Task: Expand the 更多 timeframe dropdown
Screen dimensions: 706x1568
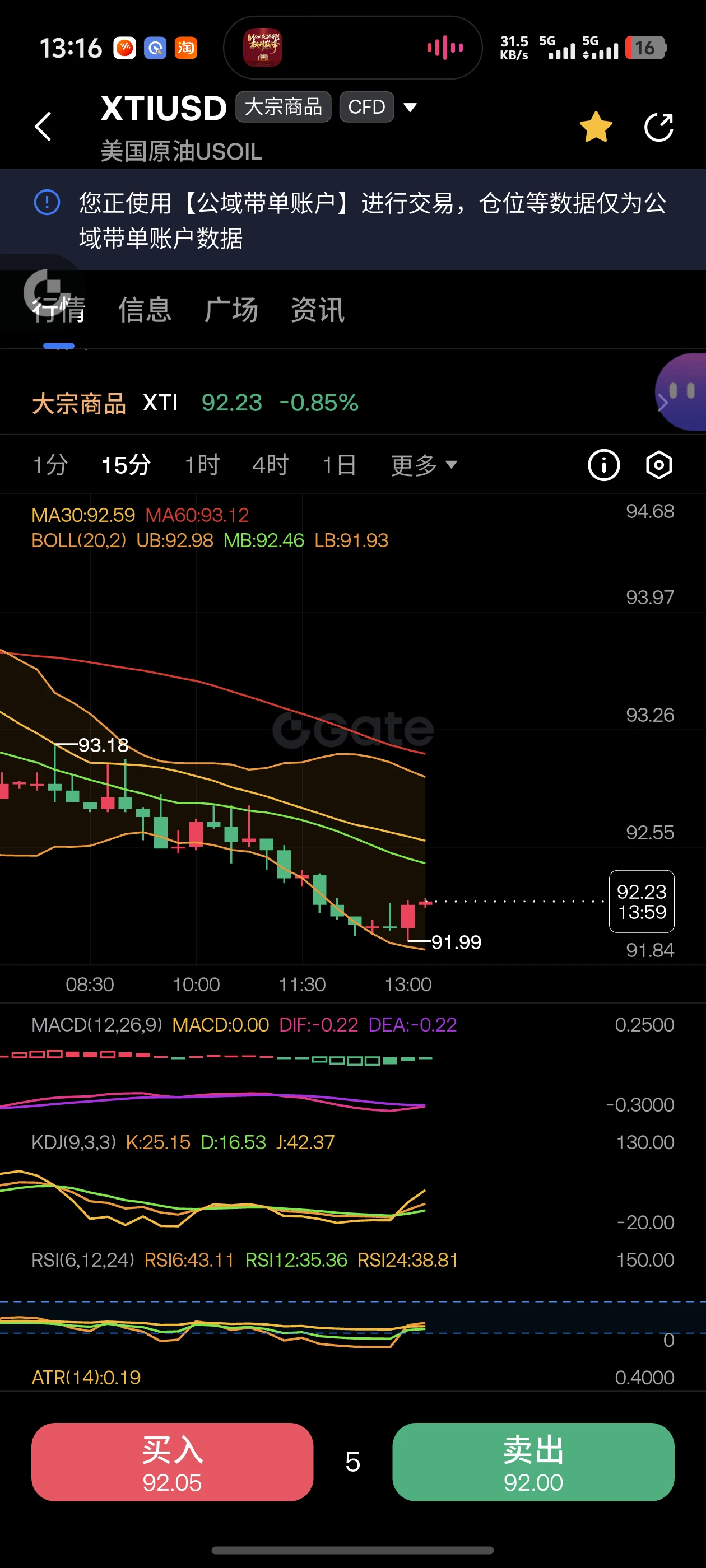Action: click(424, 465)
